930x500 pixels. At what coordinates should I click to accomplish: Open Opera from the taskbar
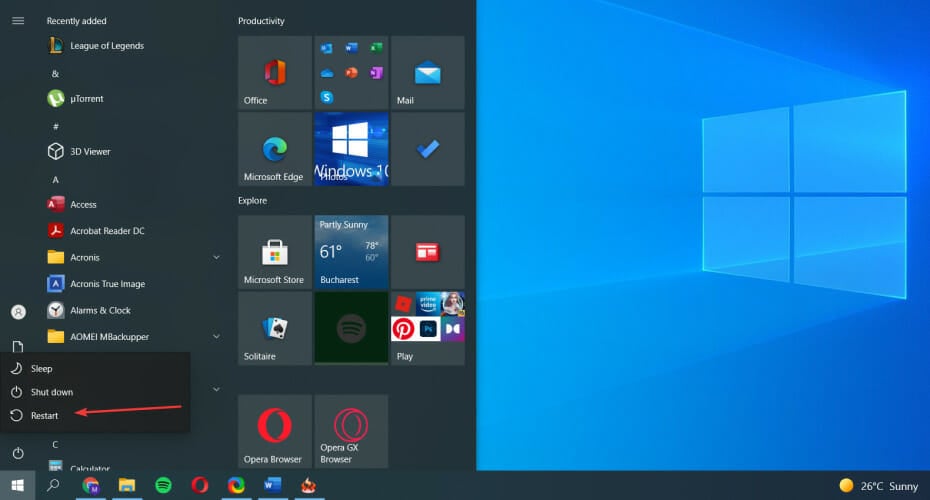click(200, 485)
